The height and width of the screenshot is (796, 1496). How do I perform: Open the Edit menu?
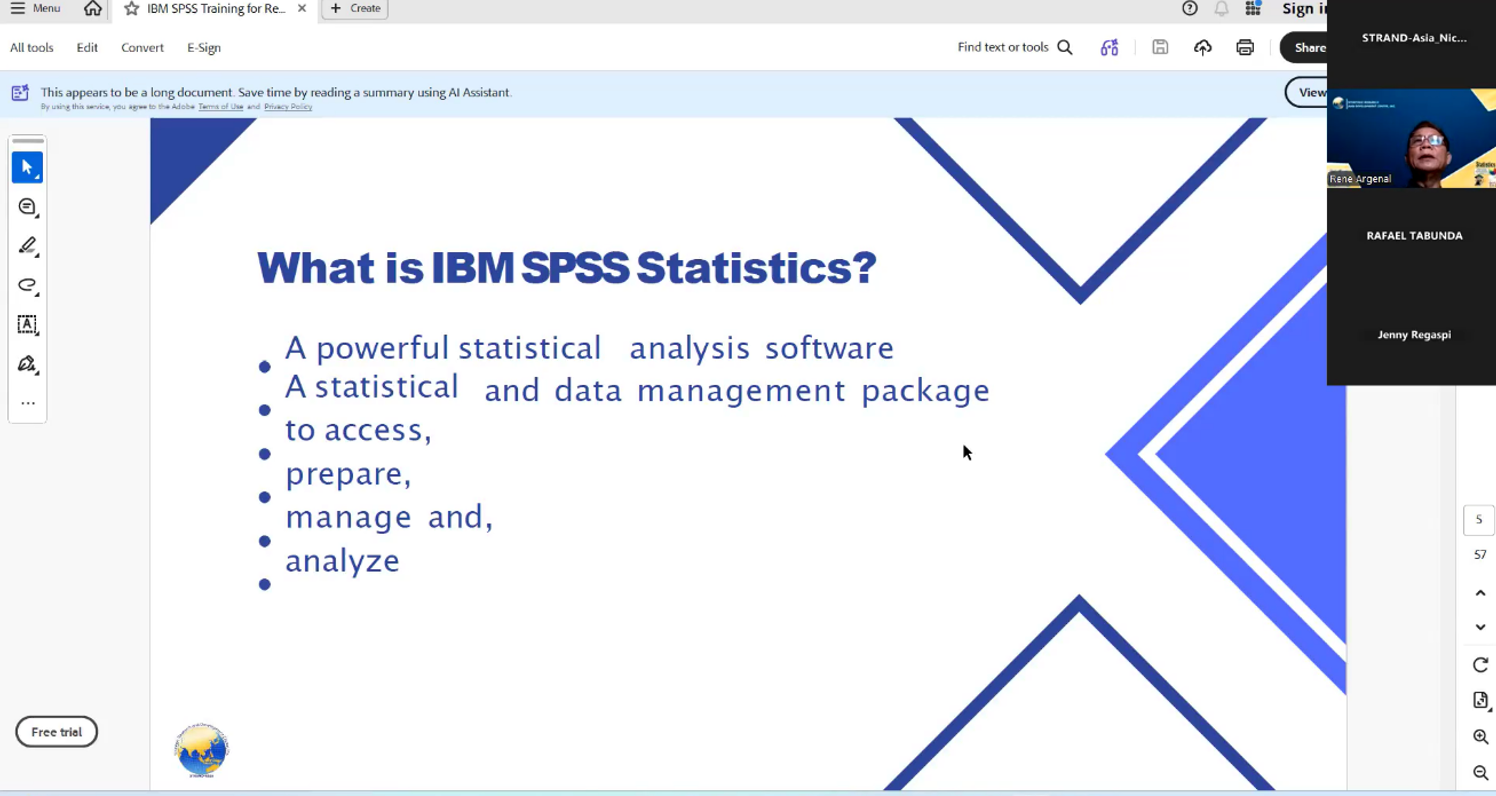87,47
